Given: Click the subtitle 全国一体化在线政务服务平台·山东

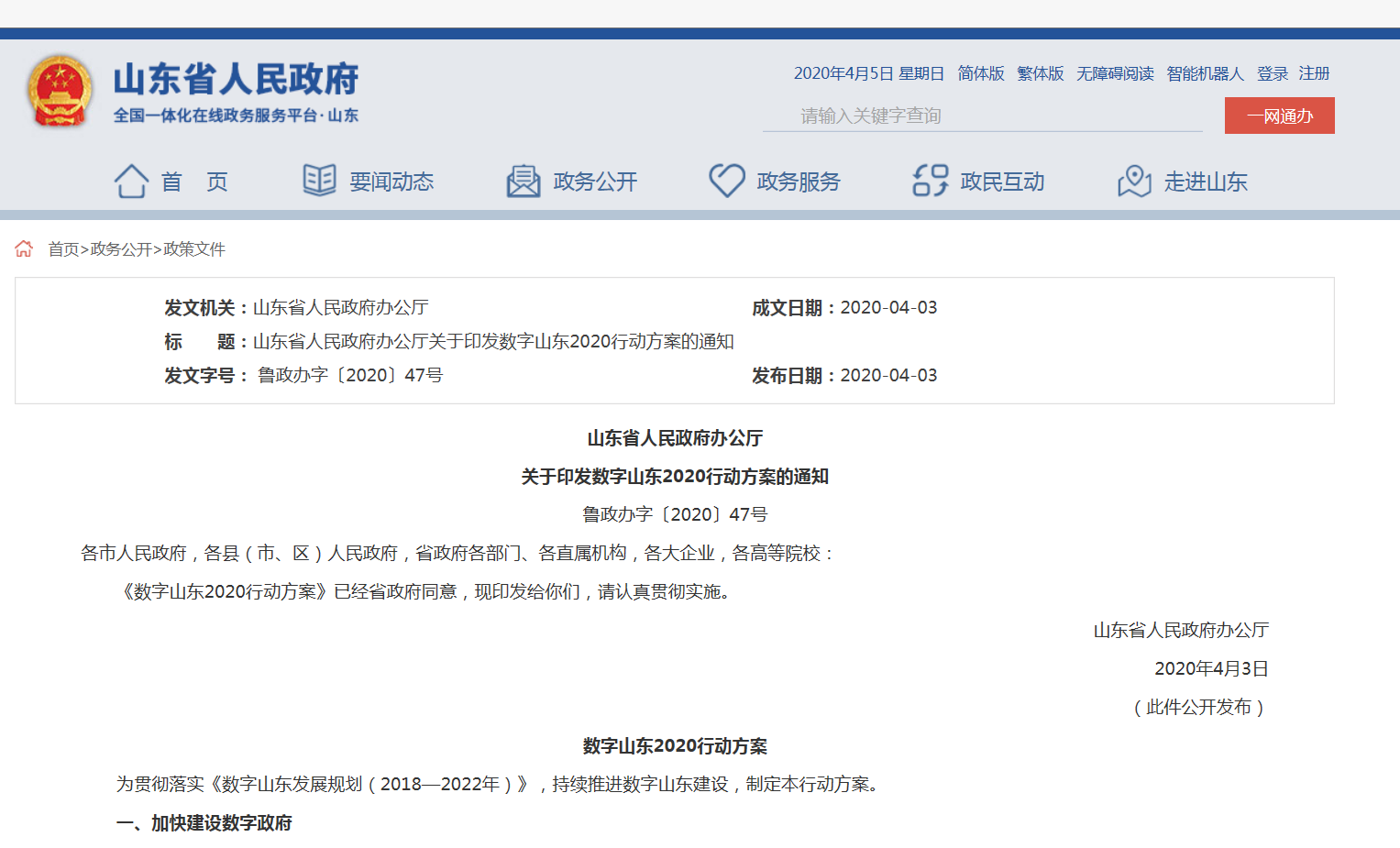Looking at the screenshot, I should click(x=236, y=116).
